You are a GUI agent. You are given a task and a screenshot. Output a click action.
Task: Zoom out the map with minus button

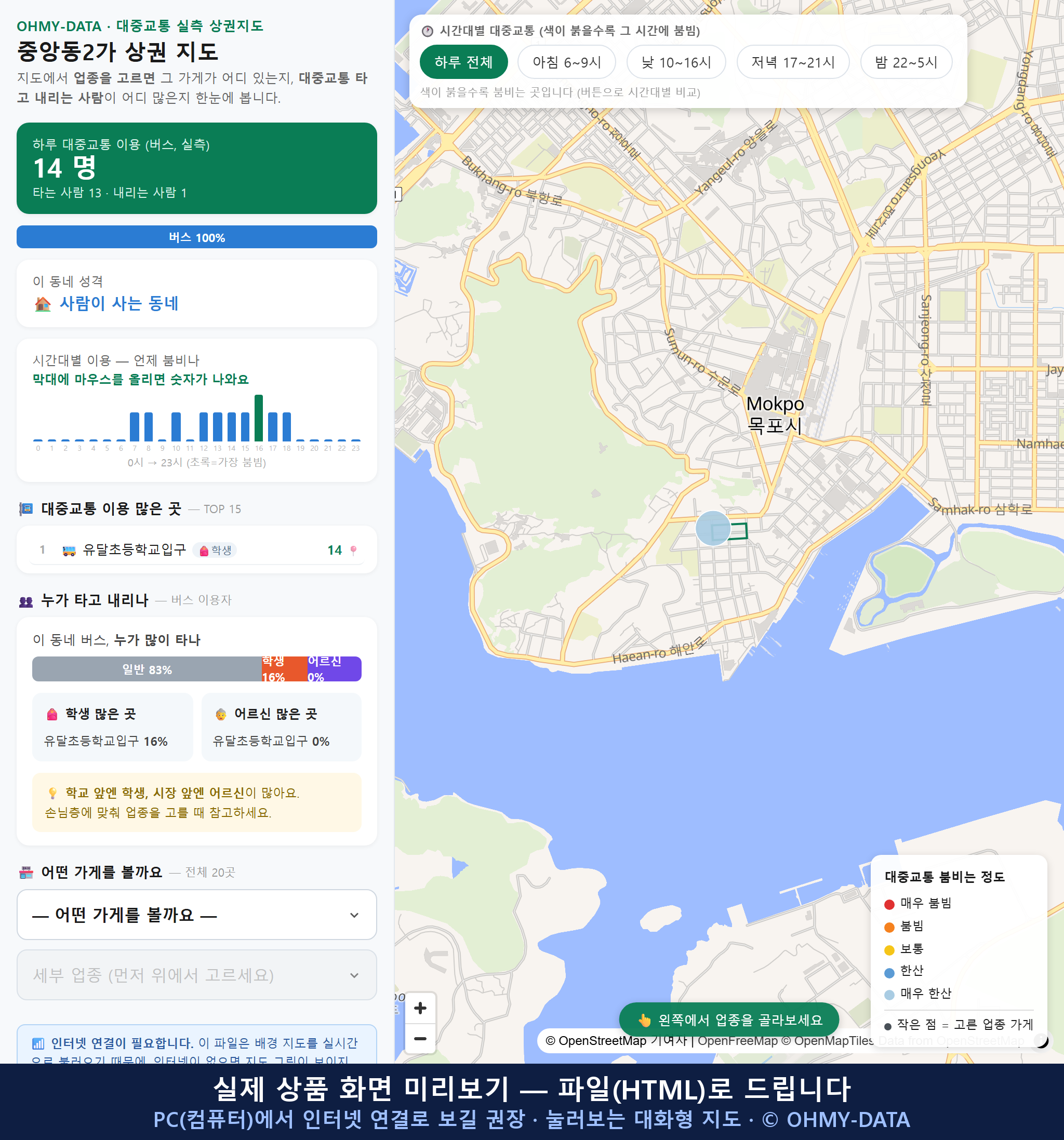(420, 1039)
